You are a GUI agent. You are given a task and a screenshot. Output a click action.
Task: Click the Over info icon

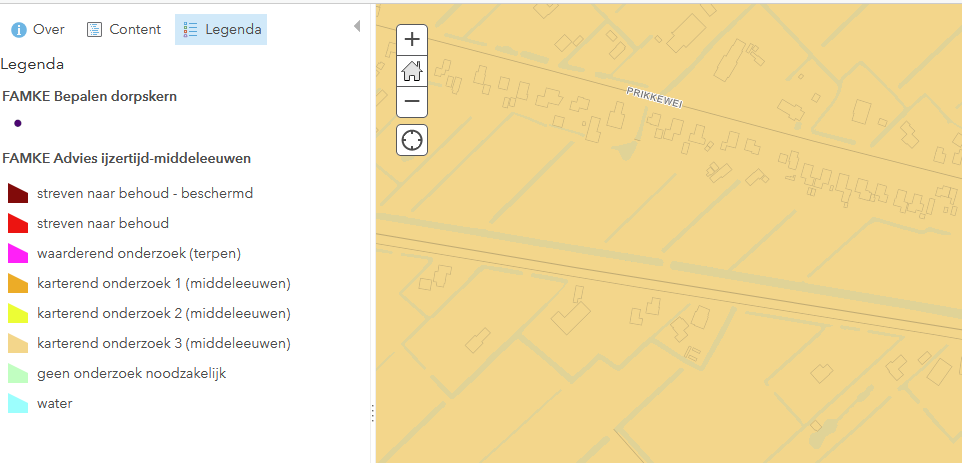point(19,29)
